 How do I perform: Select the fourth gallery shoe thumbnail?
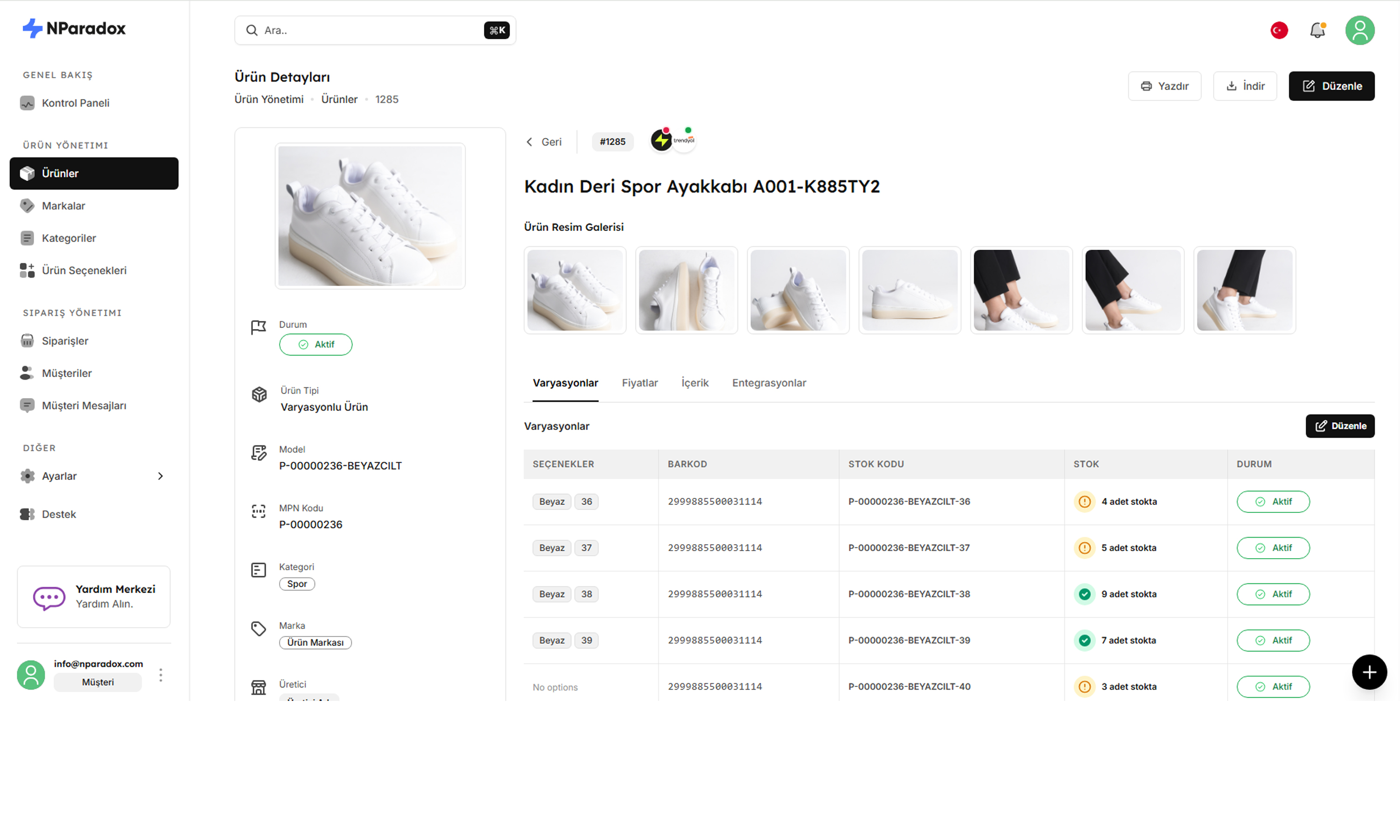point(910,290)
